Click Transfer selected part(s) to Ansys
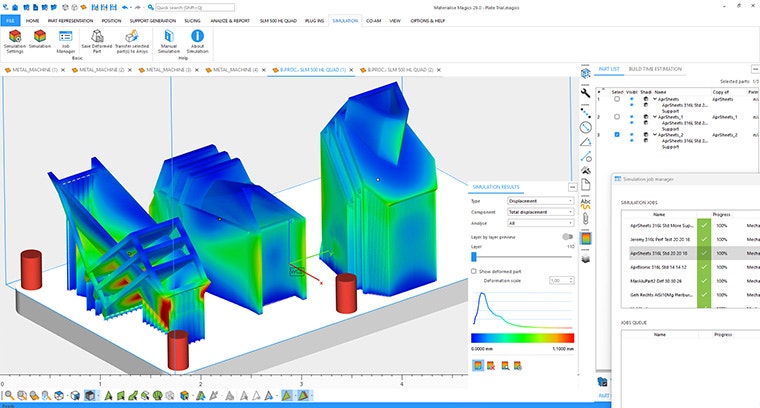Image resolution: width=760 pixels, height=408 pixels. (131, 41)
